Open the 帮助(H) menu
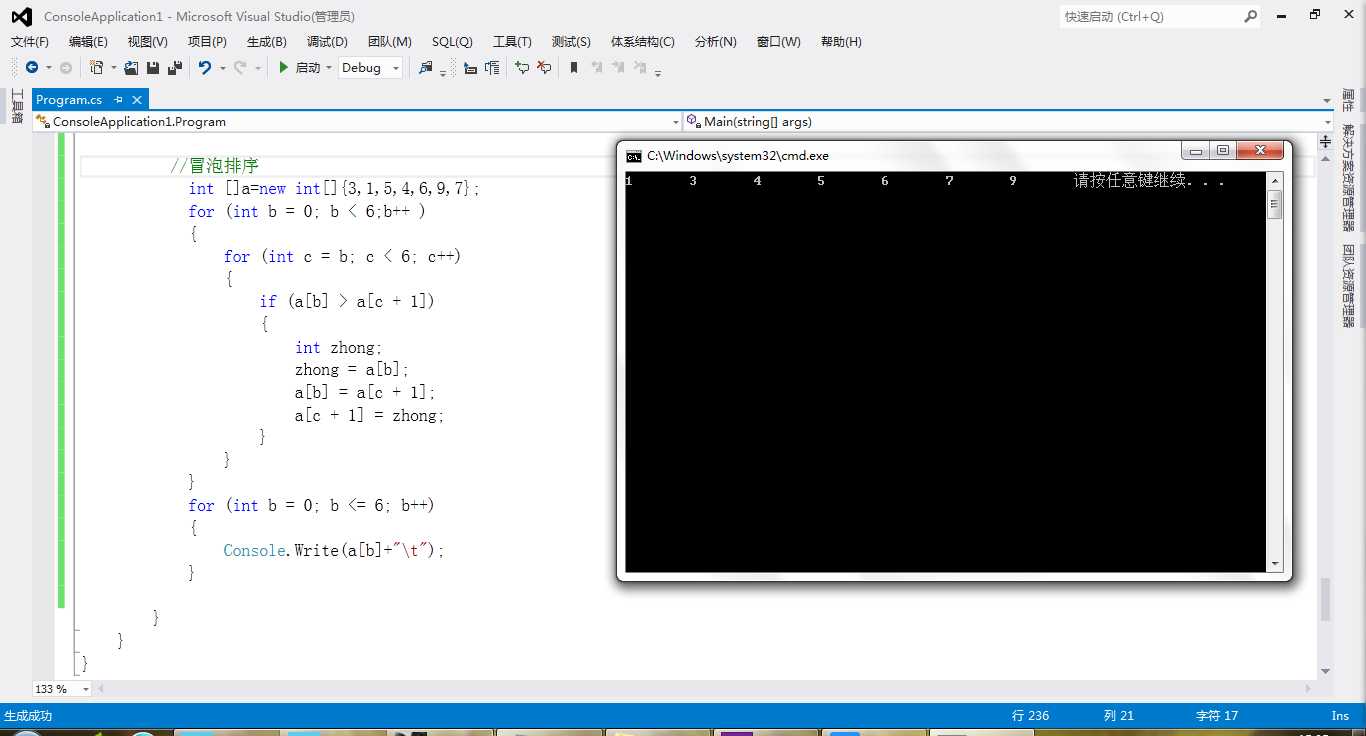Screen dimensions: 1366x736 841,41
